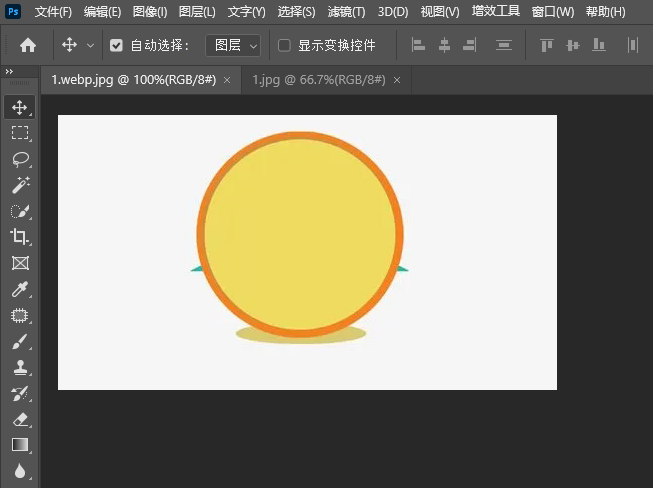Select the Magic Wand tool
653x488 pixels.
pos(20,185)
